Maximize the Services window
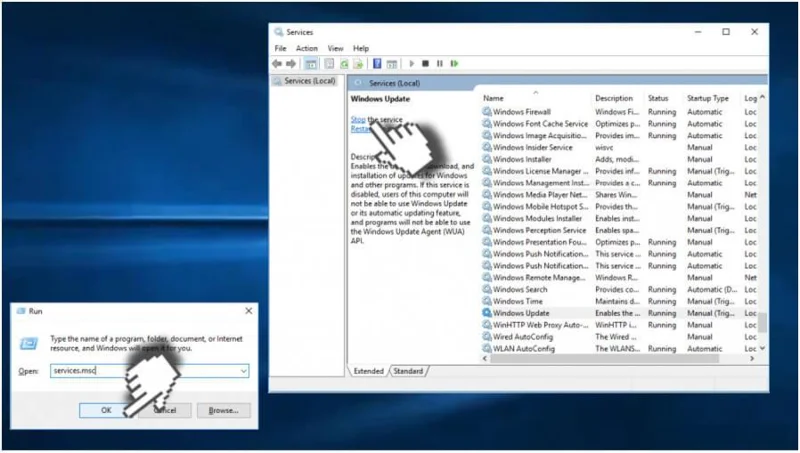Screen dimensions: 800x453 click(x=726, y=32)
